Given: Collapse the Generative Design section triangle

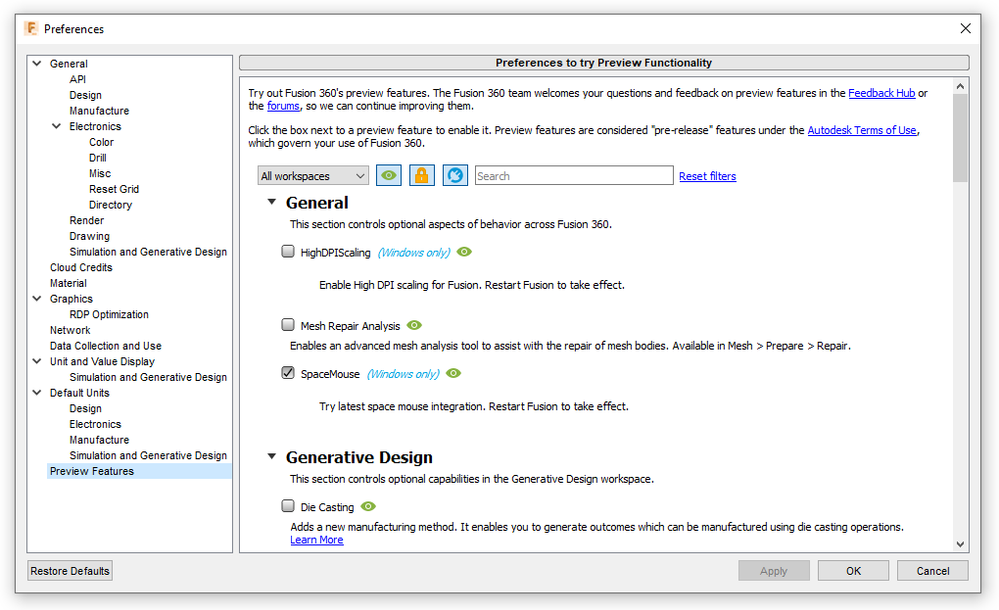Looking at the screenshot, I should point(271,456).
